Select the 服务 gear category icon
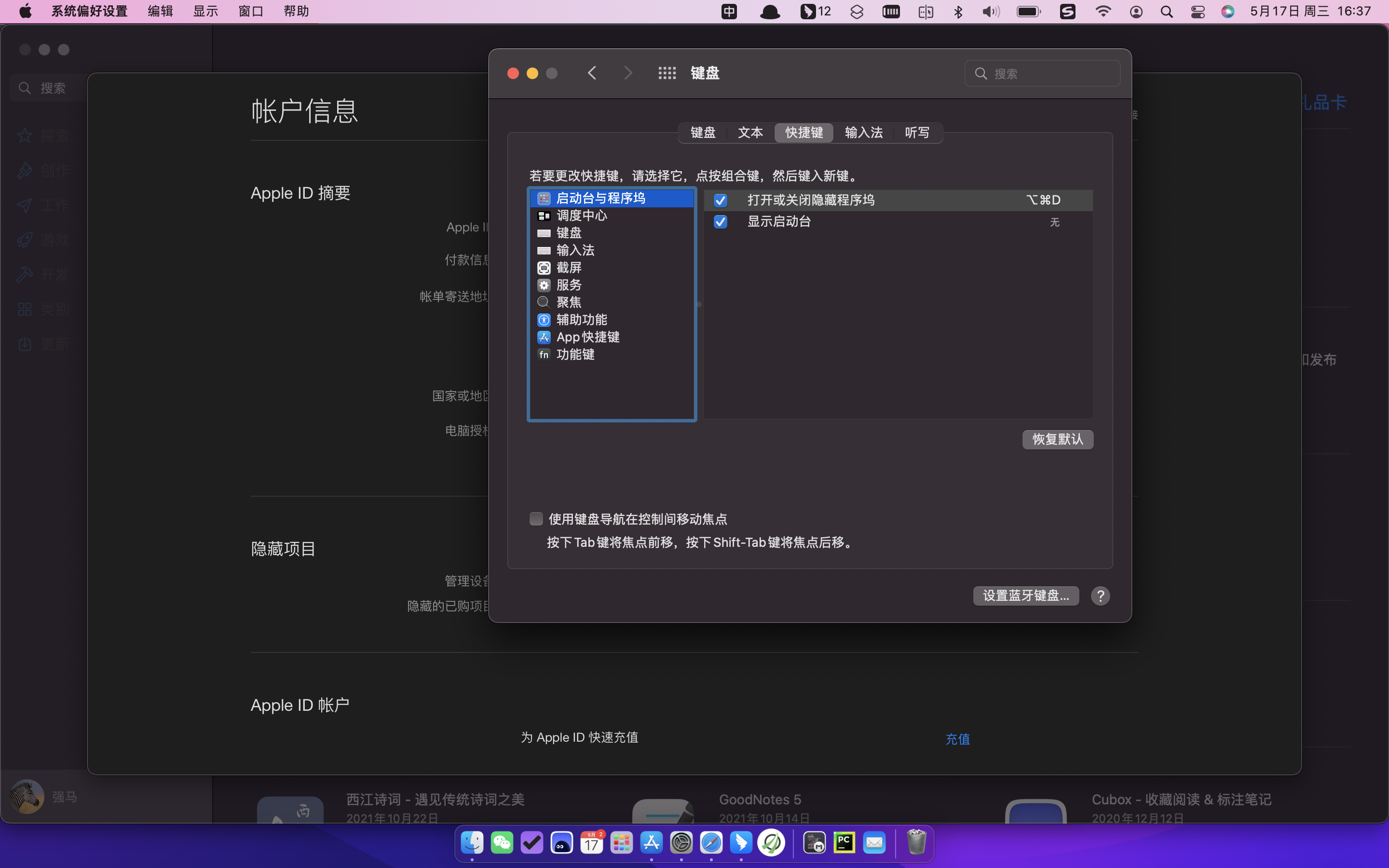1389x868 pixels. tap(544, 285)
